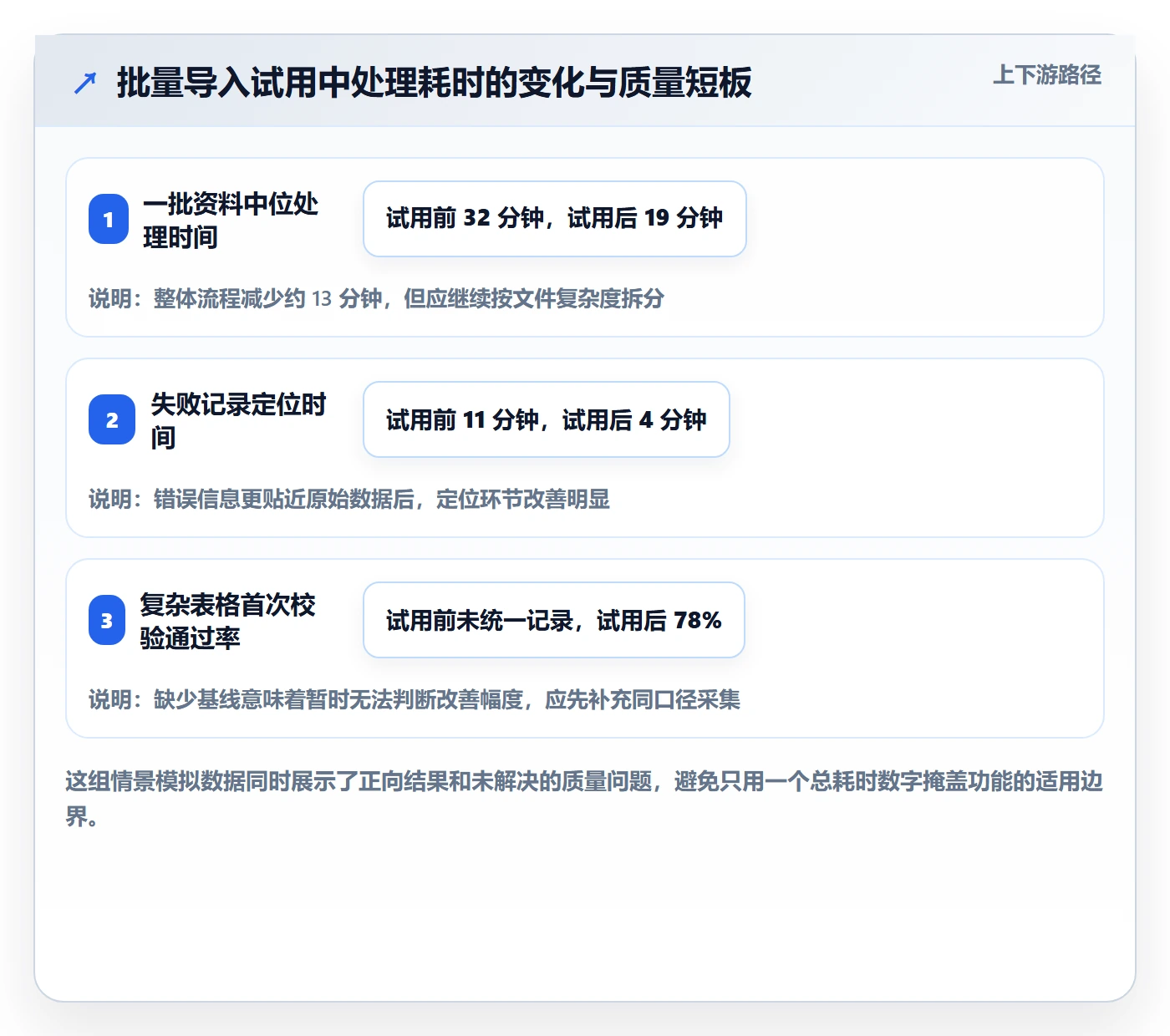Screen dimensions: 1170x1036
Task: Click the number 2 step badge
Action: pos(112,419)
